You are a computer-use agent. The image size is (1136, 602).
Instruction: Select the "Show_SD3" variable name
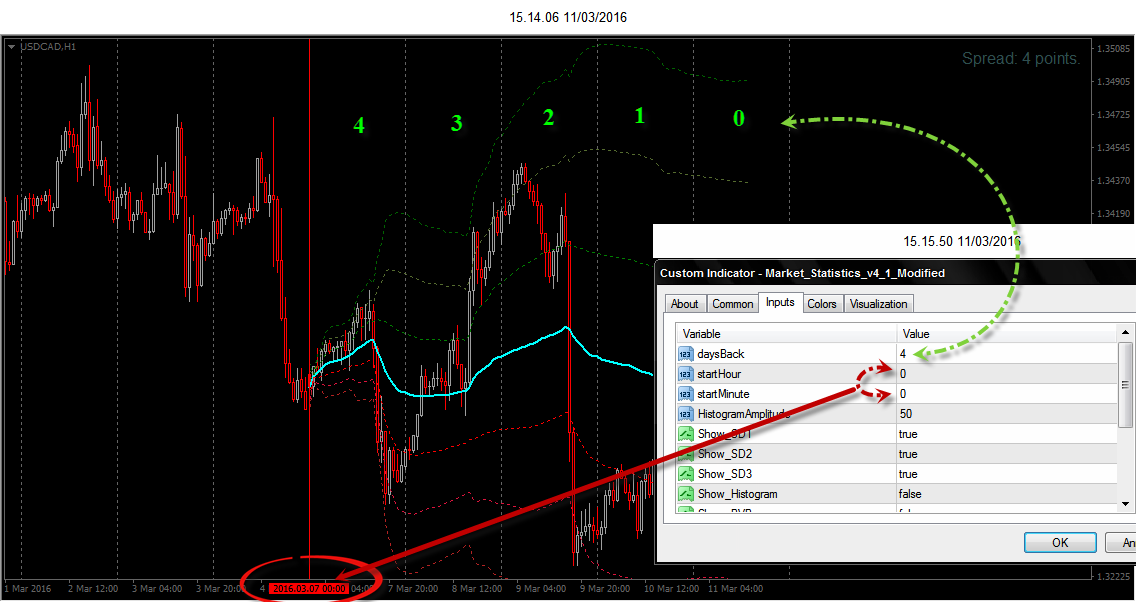724,475
